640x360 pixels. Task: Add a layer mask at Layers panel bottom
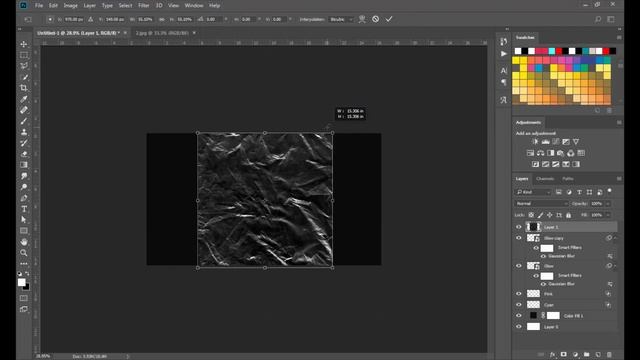(564, 355)
